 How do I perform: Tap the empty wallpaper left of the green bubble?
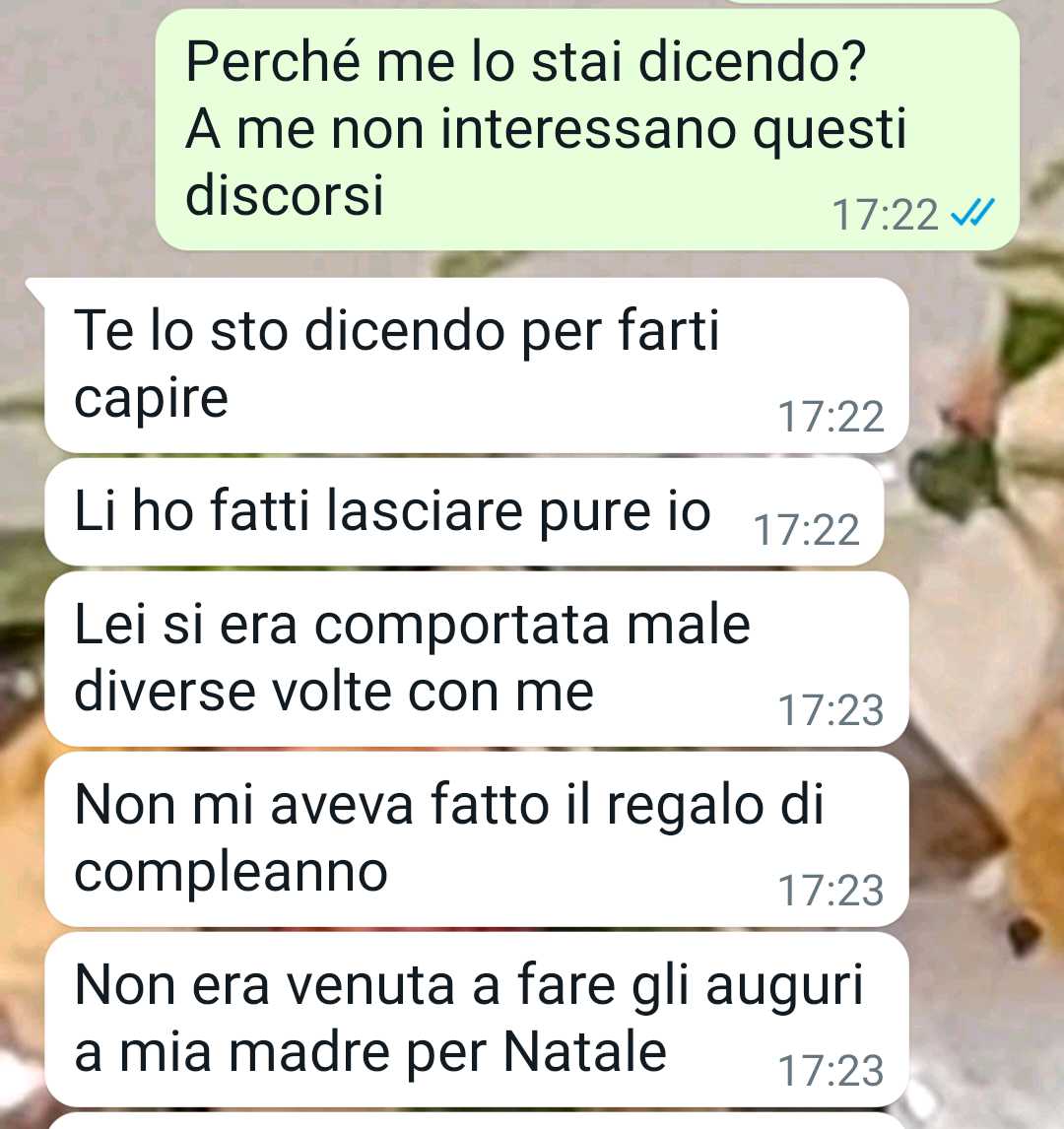(x=77, y=130)
